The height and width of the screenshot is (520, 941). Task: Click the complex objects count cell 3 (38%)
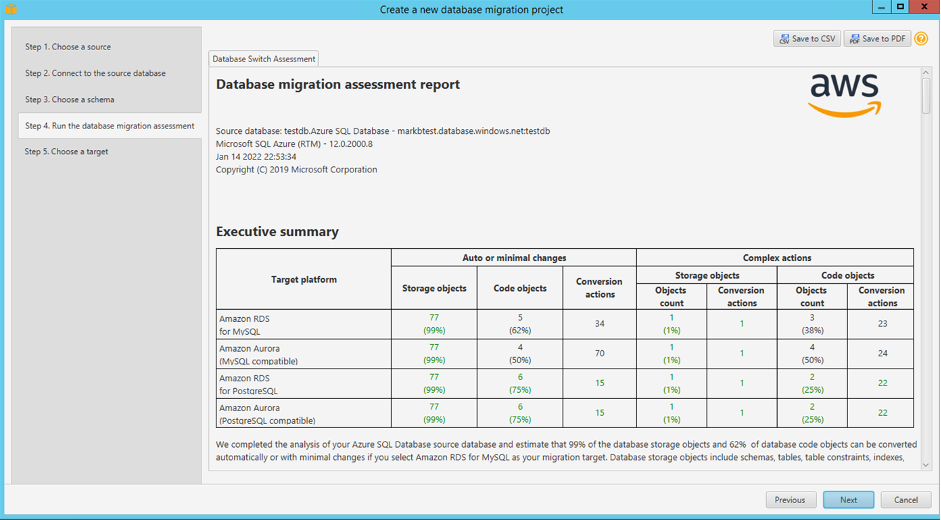pos(812,324)
